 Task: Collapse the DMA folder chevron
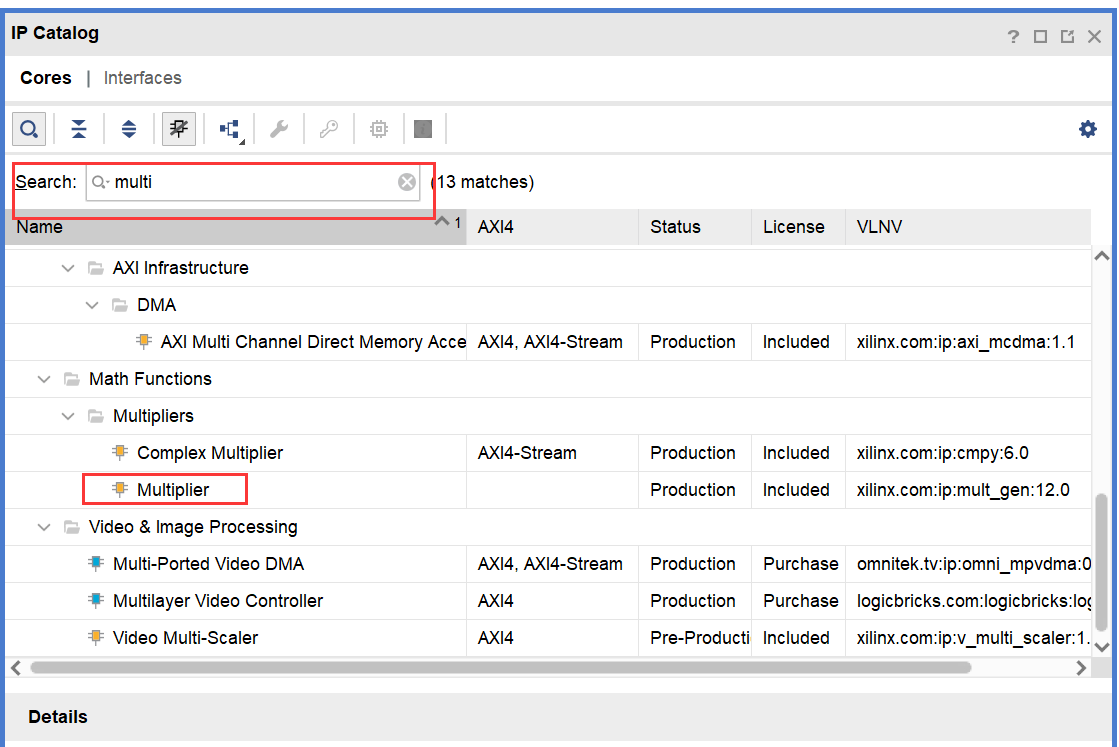click(92, 305)
